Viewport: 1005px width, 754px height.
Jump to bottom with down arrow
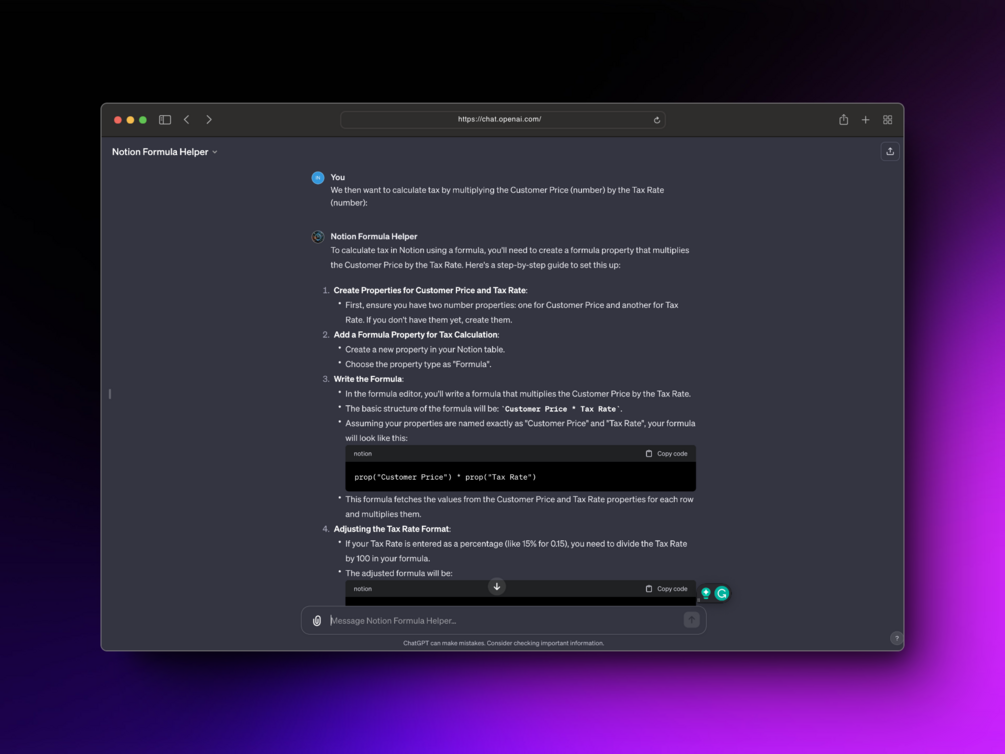pyautogui.click(x=497, y=587)
